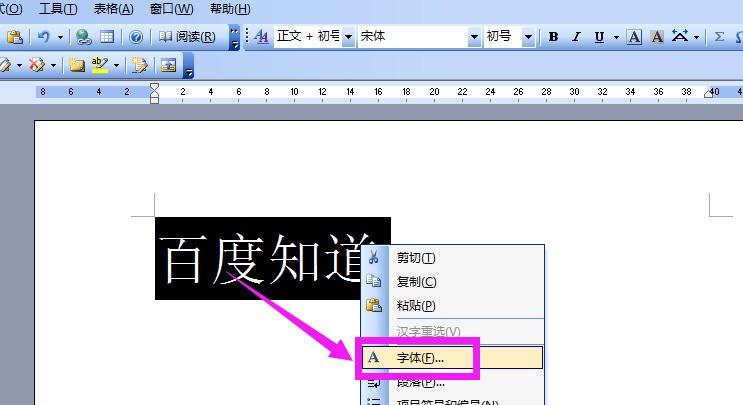Click the Sigma AutoSum icon
743x405 pixels.
(719, 36)
